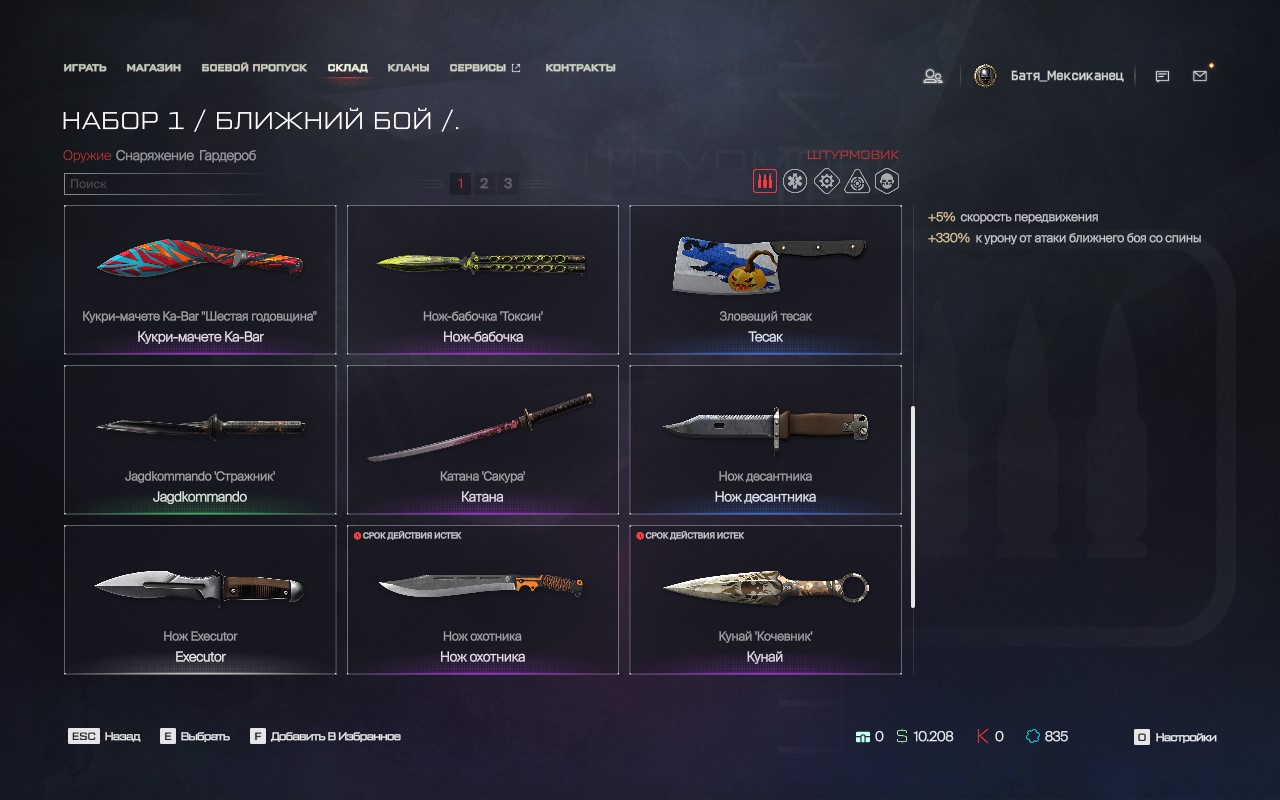Click the Батя_Мексиканец profile avatar

point(985,76)
